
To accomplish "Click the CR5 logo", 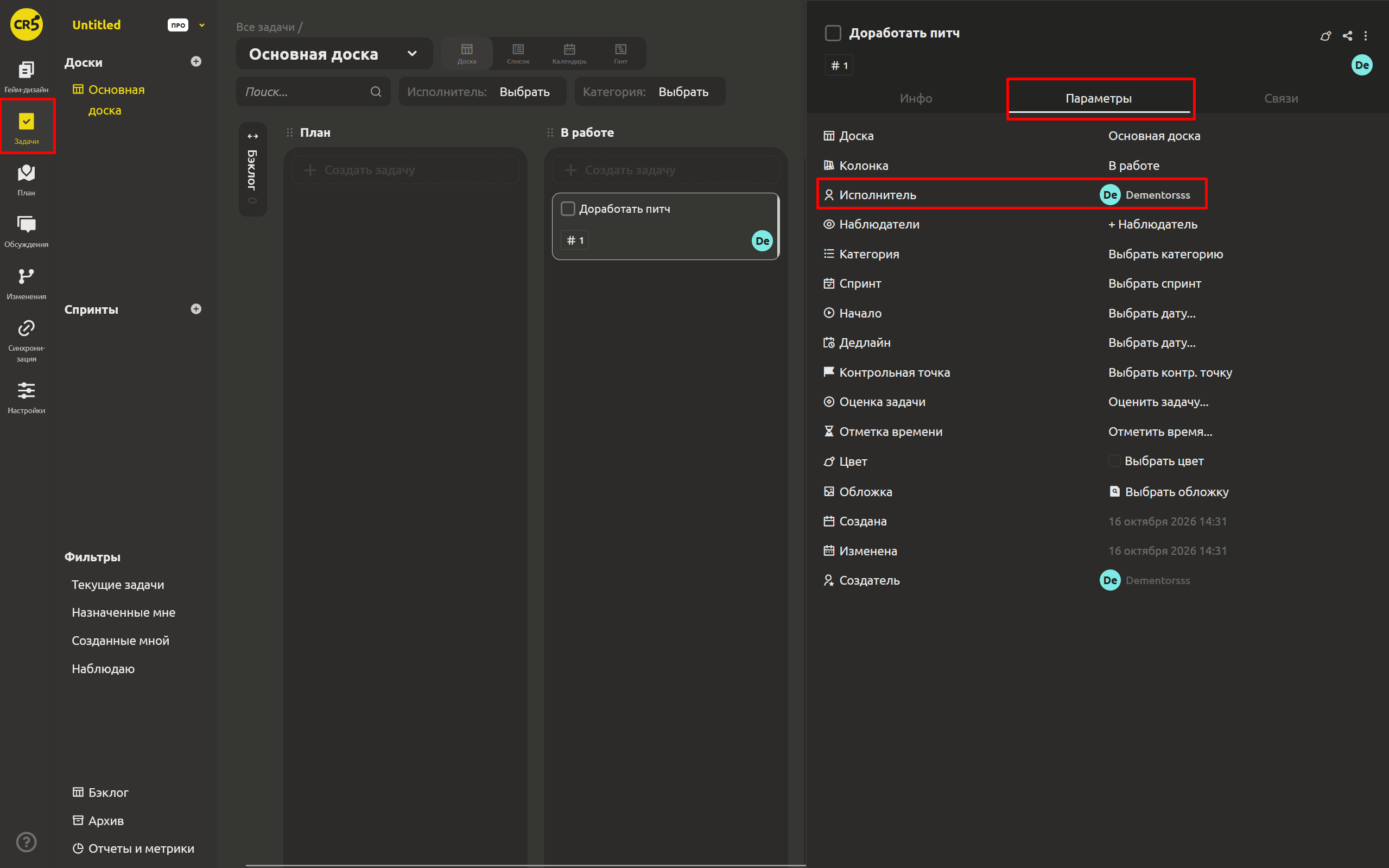I will coord(27,24).
